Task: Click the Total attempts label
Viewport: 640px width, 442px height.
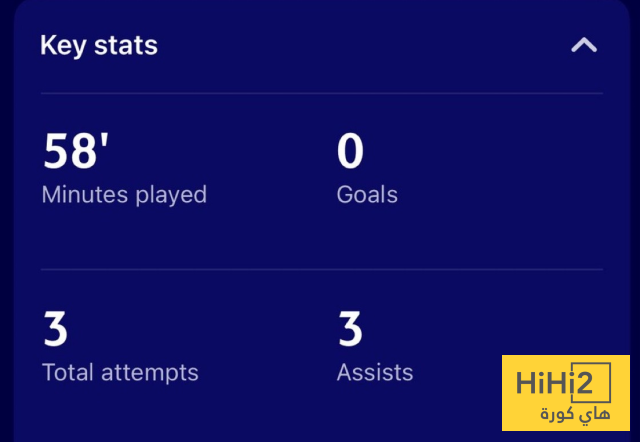Action: 120,372
